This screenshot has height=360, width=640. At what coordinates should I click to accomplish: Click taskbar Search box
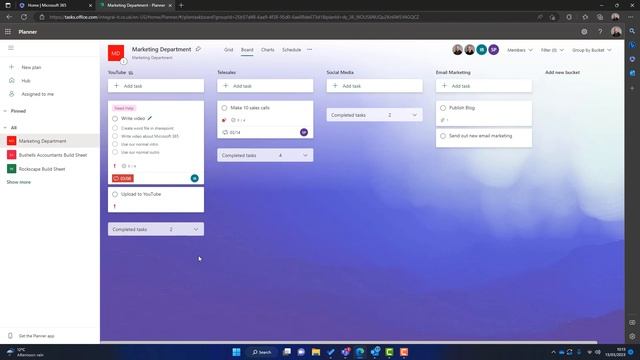point(262,352)
